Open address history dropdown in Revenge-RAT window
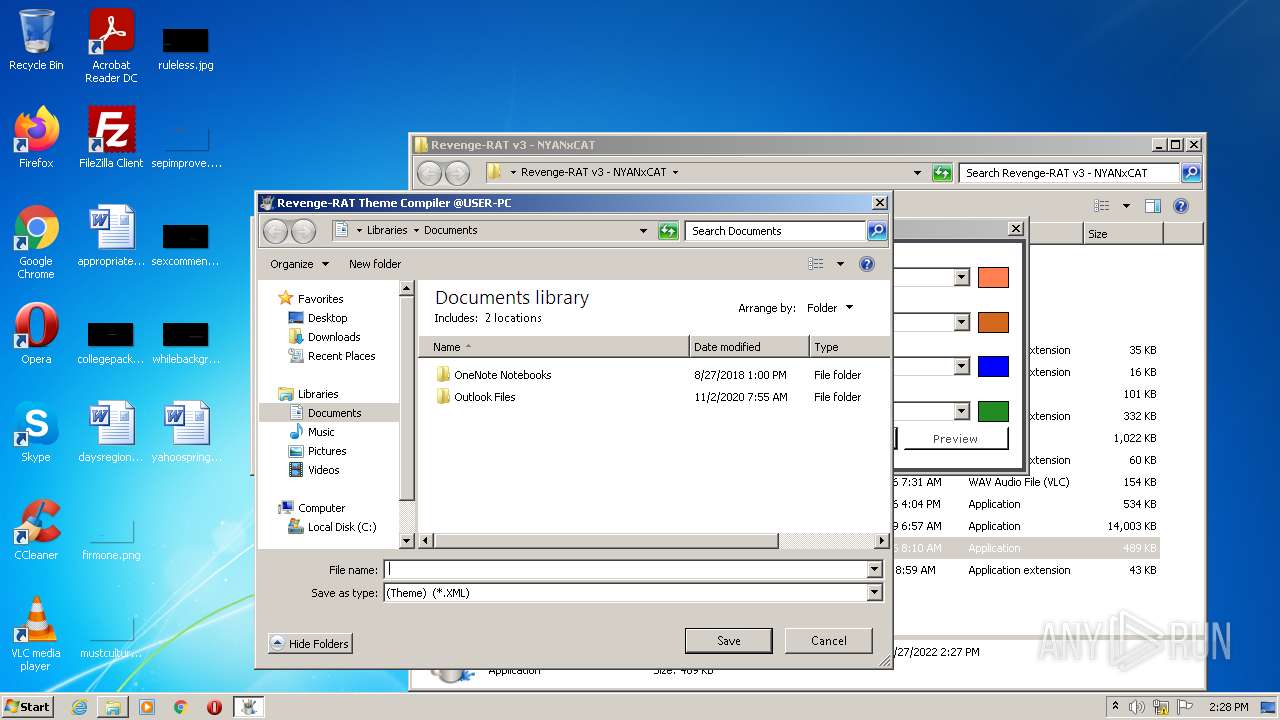 [917, 173]
